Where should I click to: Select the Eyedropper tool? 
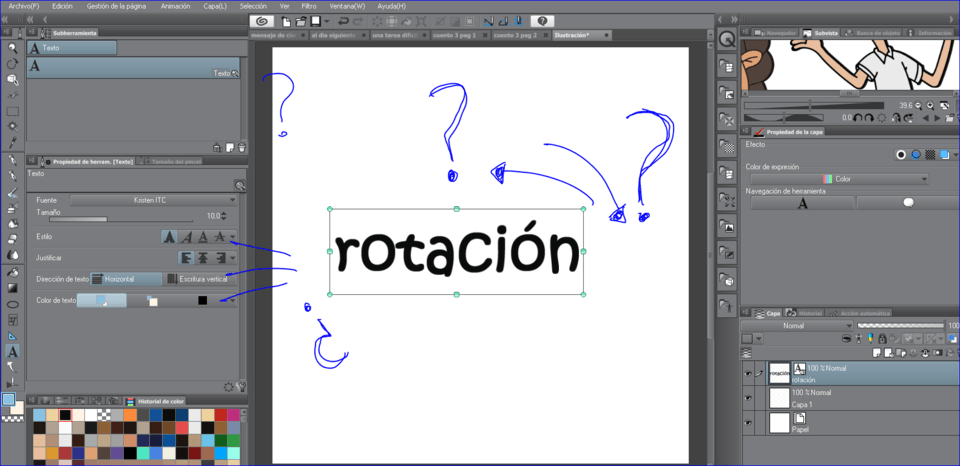pyautogui.click(x=12, y=142)
